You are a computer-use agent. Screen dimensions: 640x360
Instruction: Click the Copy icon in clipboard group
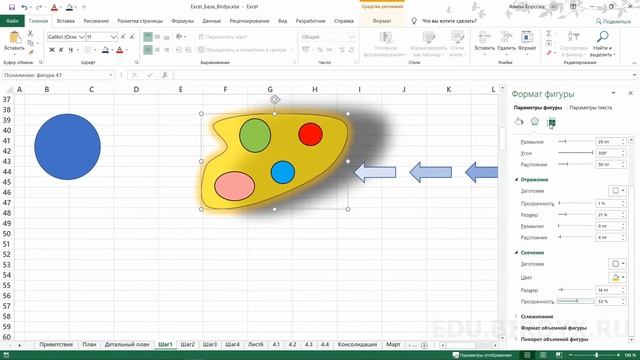(x=30, y=43)
